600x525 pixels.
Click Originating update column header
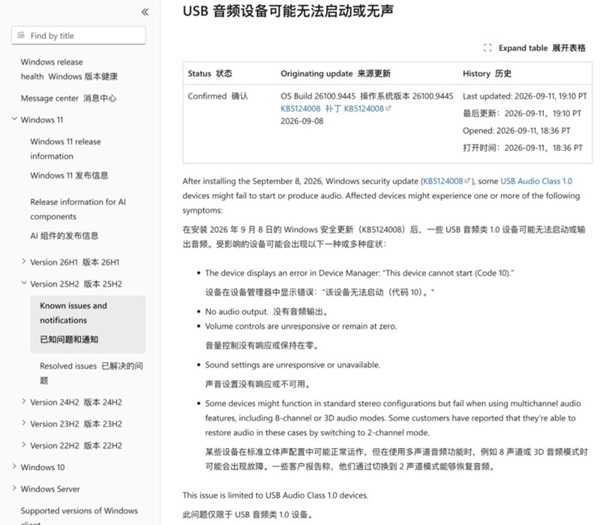[x=336, y=73]
